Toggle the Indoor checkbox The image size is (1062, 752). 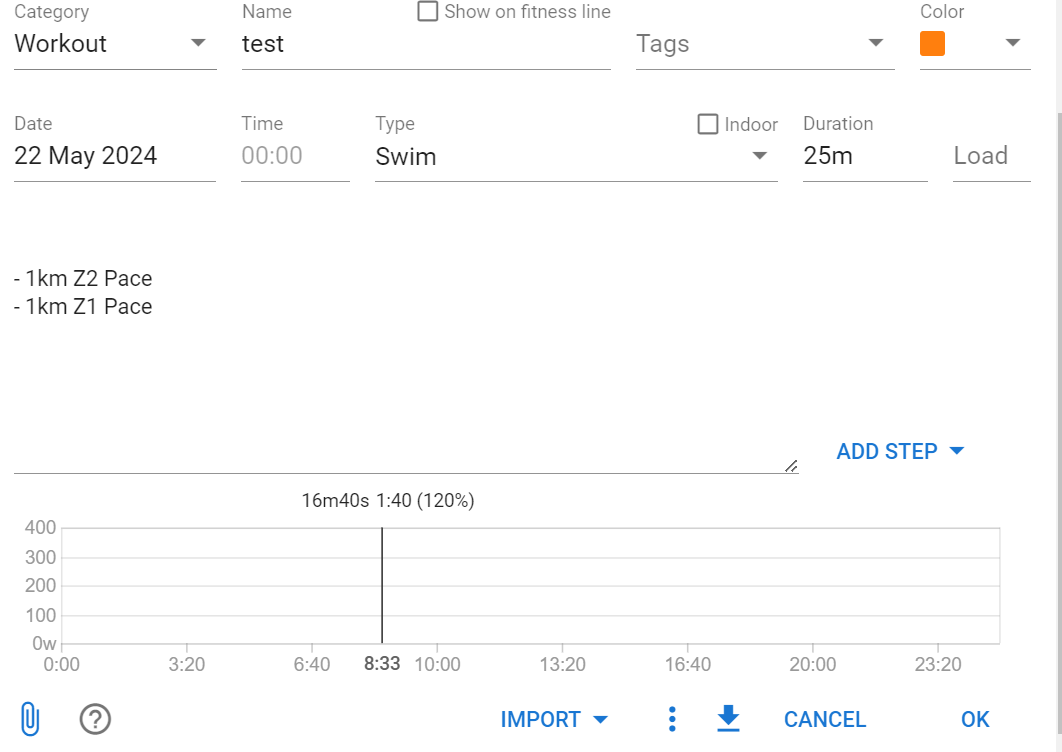(708, 124)
